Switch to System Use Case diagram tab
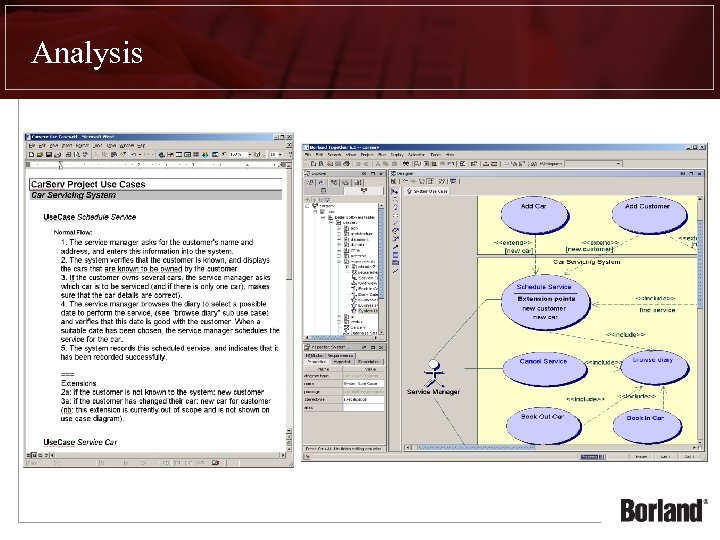Viewport: 720px width, 540px height. pos(427,191)
